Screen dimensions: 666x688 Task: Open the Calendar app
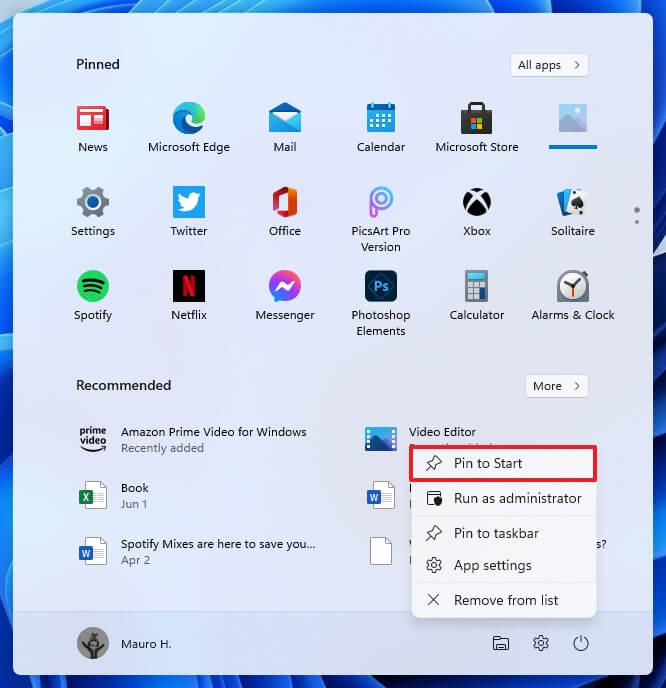[381, 128]
